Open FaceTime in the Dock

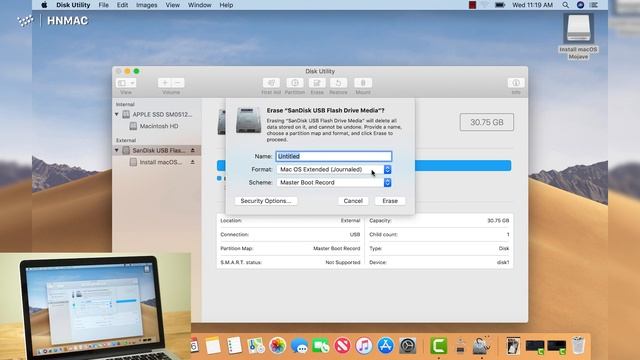pos(321,346)
